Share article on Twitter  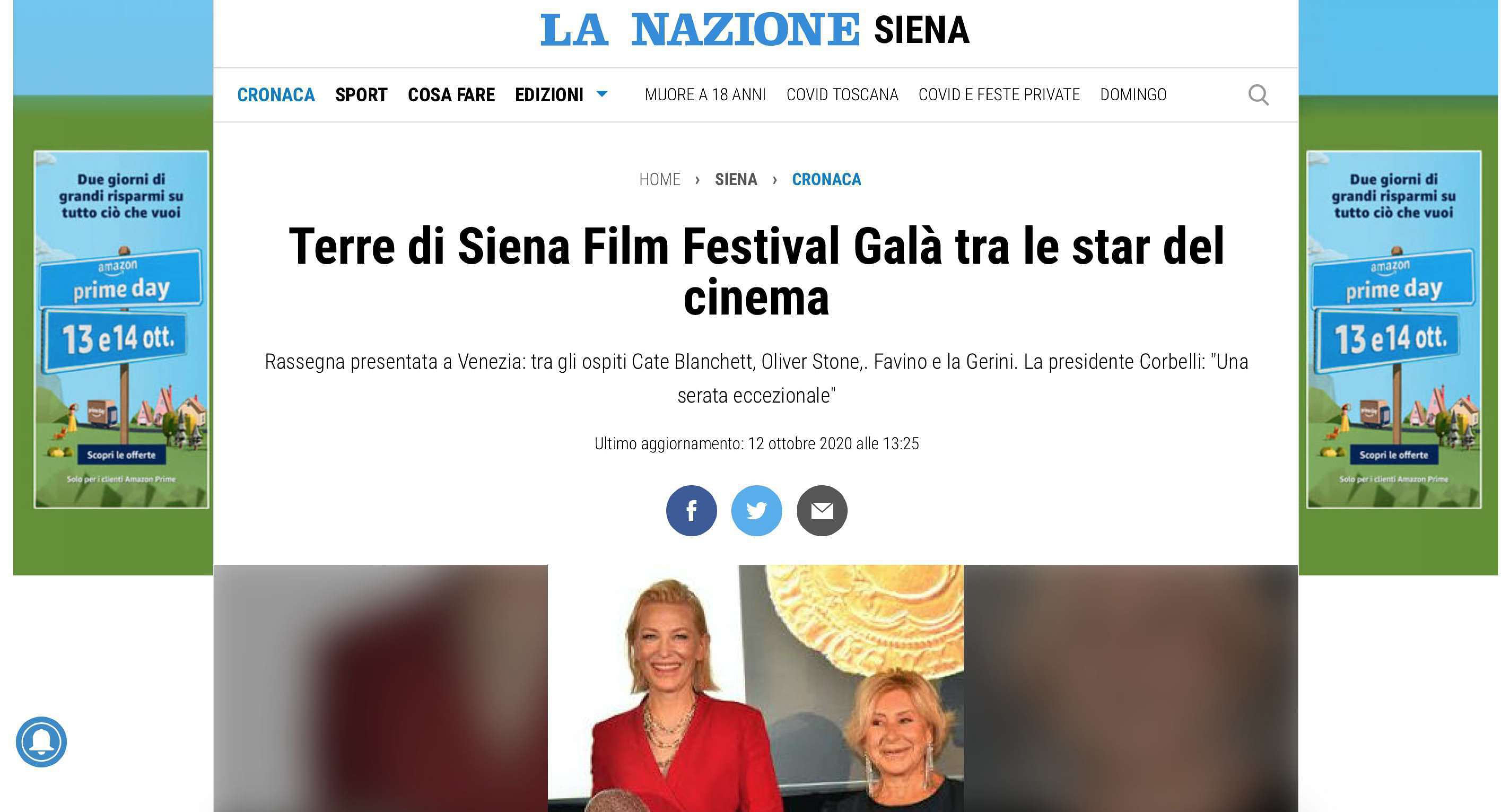[x=756, y=511]
